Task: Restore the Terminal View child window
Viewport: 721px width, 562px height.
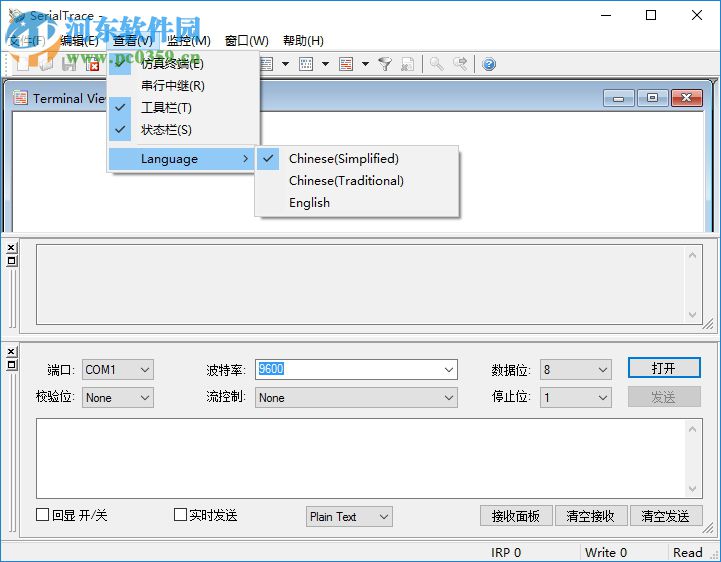Action: point(652,98)
